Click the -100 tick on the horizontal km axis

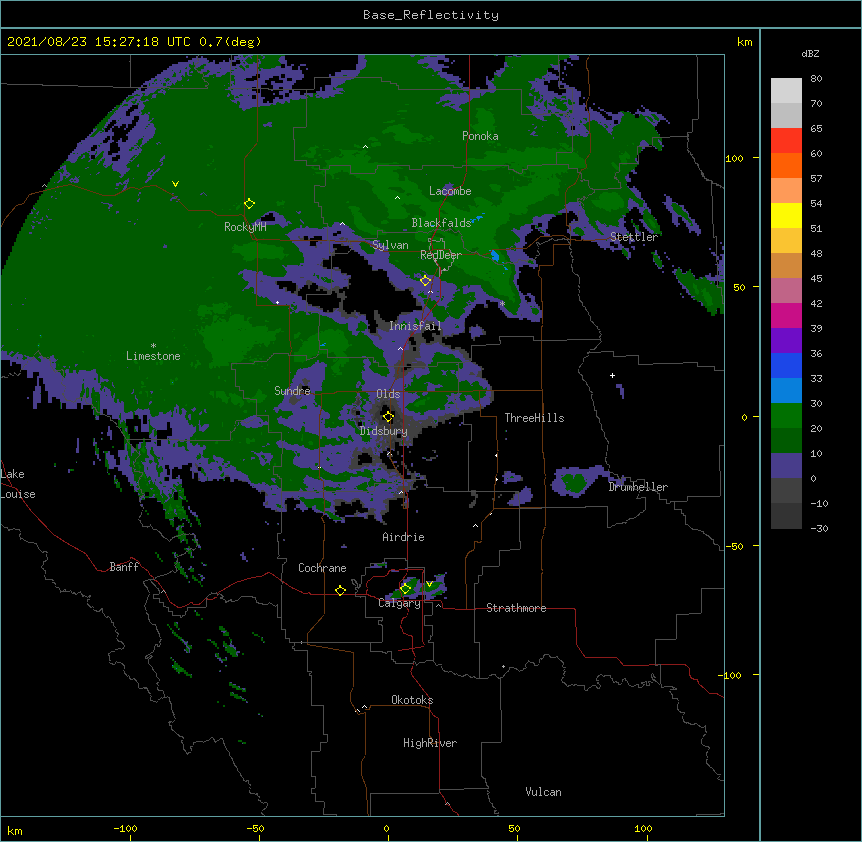click(125, 828)
